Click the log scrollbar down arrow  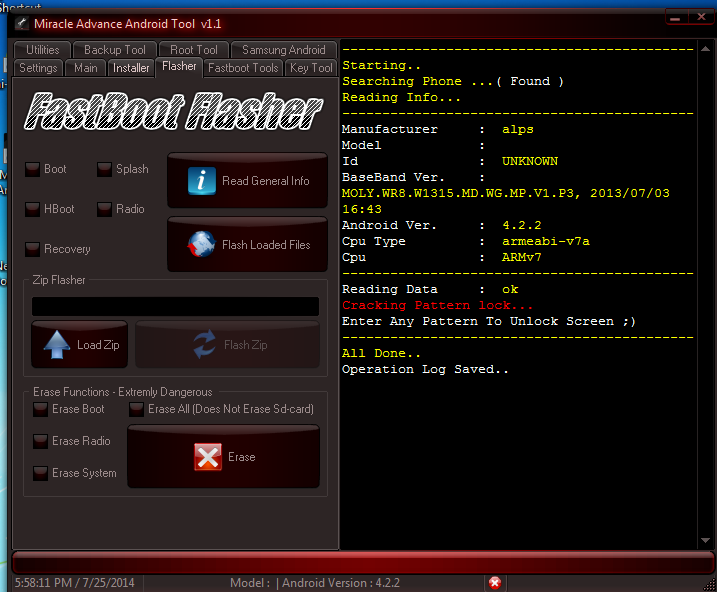[705, 540]
